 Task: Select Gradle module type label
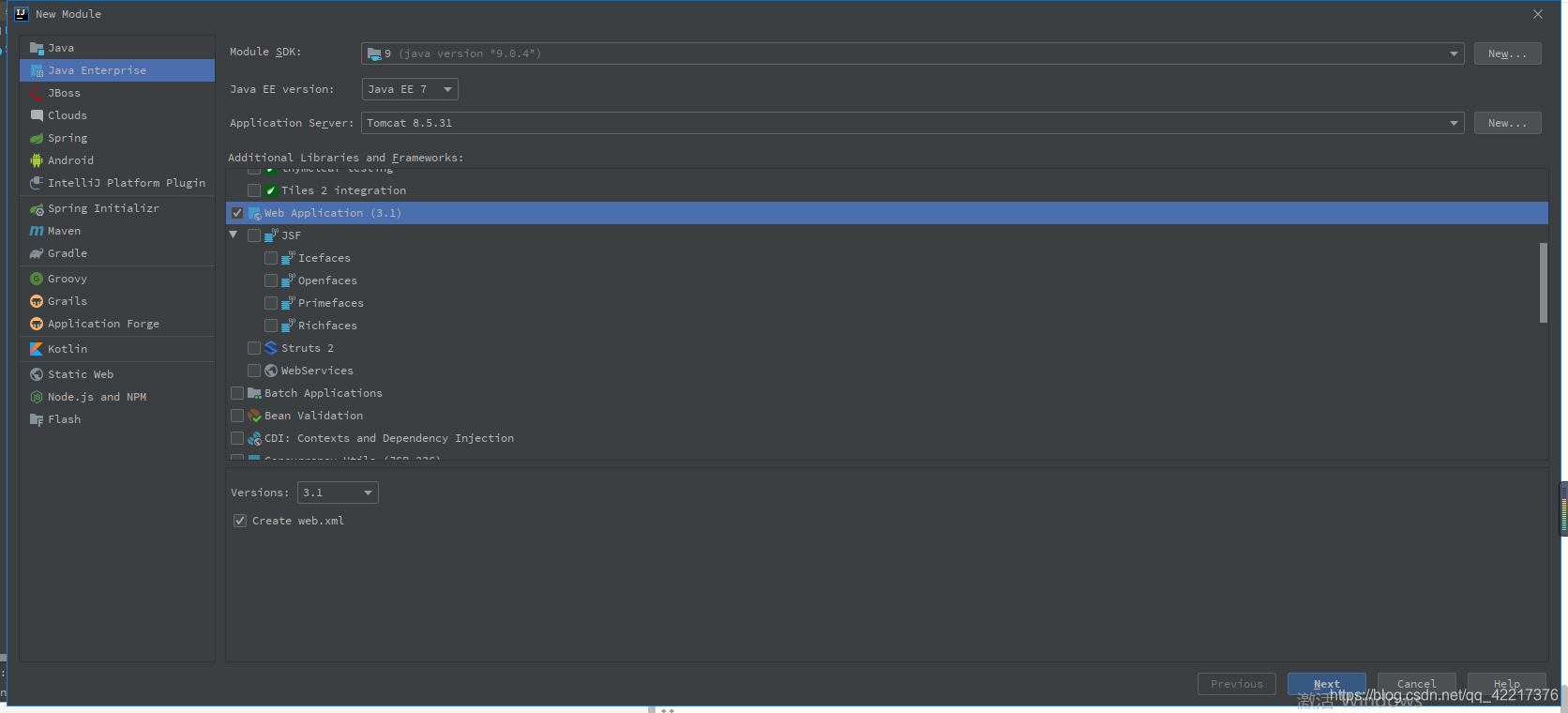click(x=68, y=253)
